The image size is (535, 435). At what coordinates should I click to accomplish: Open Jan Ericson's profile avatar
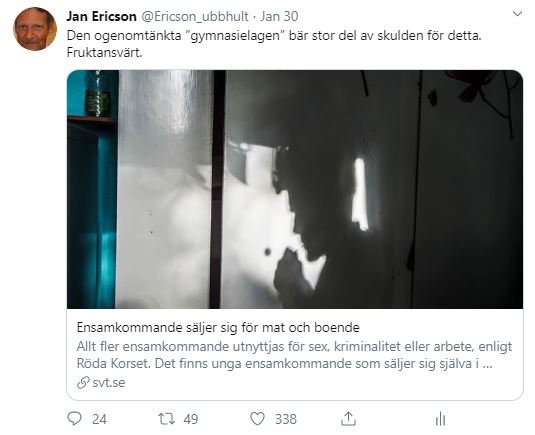(x=35, y=29)
